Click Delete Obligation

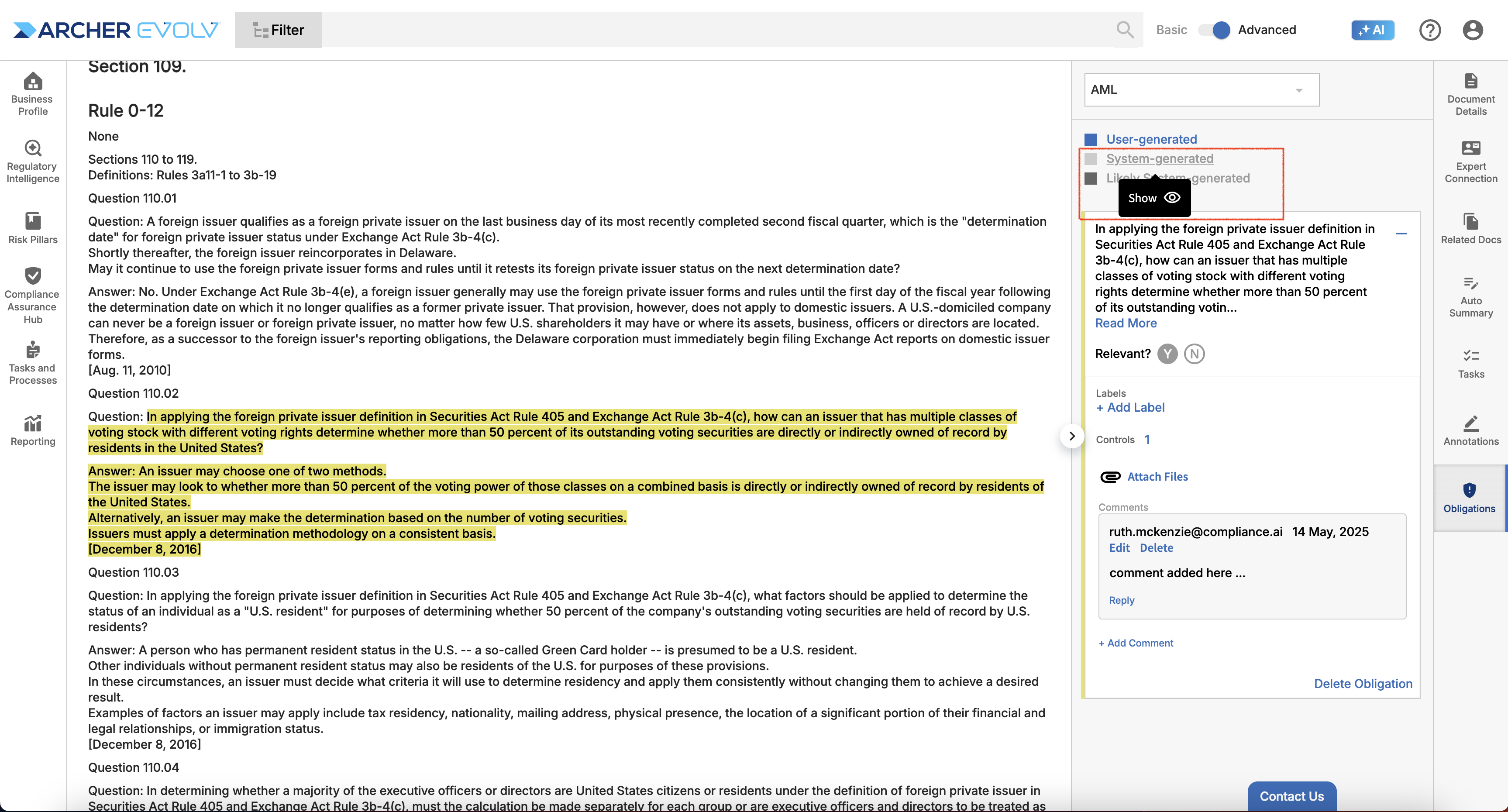pos(1363,683)
